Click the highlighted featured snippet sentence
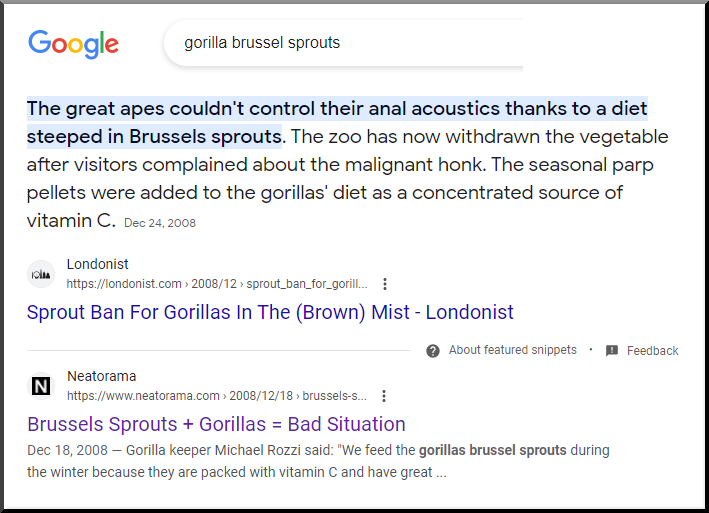This screenshot has height=513, width=709. pyautogui.click(x=336, y=109)
